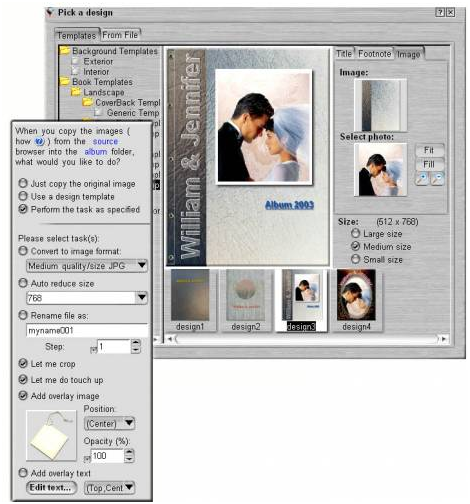Click the CoverBack Templ folder icon
The image size is (470, 504).
(88, 102)
